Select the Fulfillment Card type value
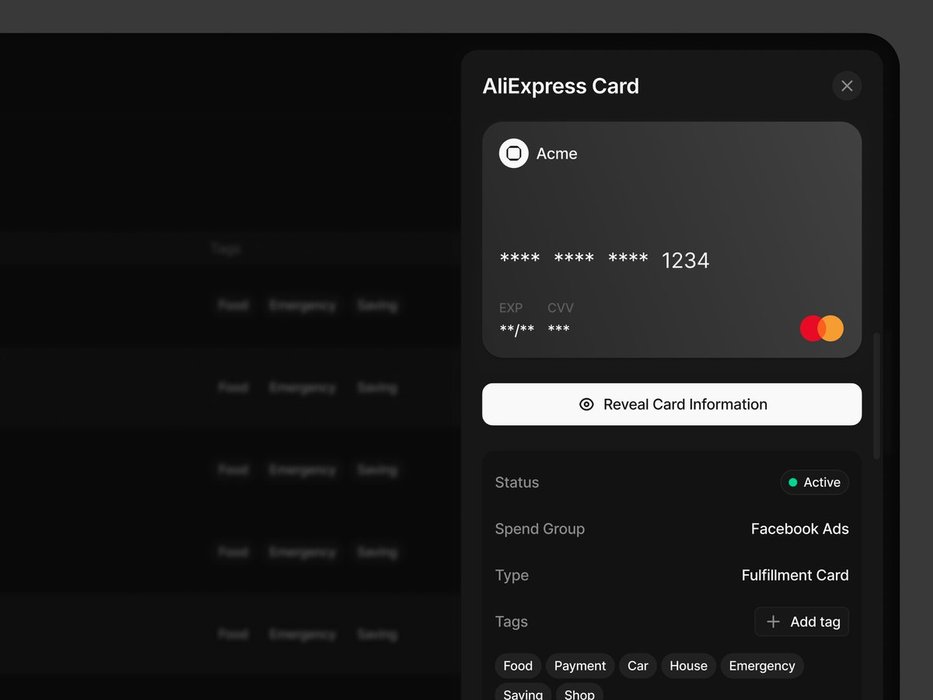Image resolution: width=933 pixels, height=700 pixels. (794, 575)
